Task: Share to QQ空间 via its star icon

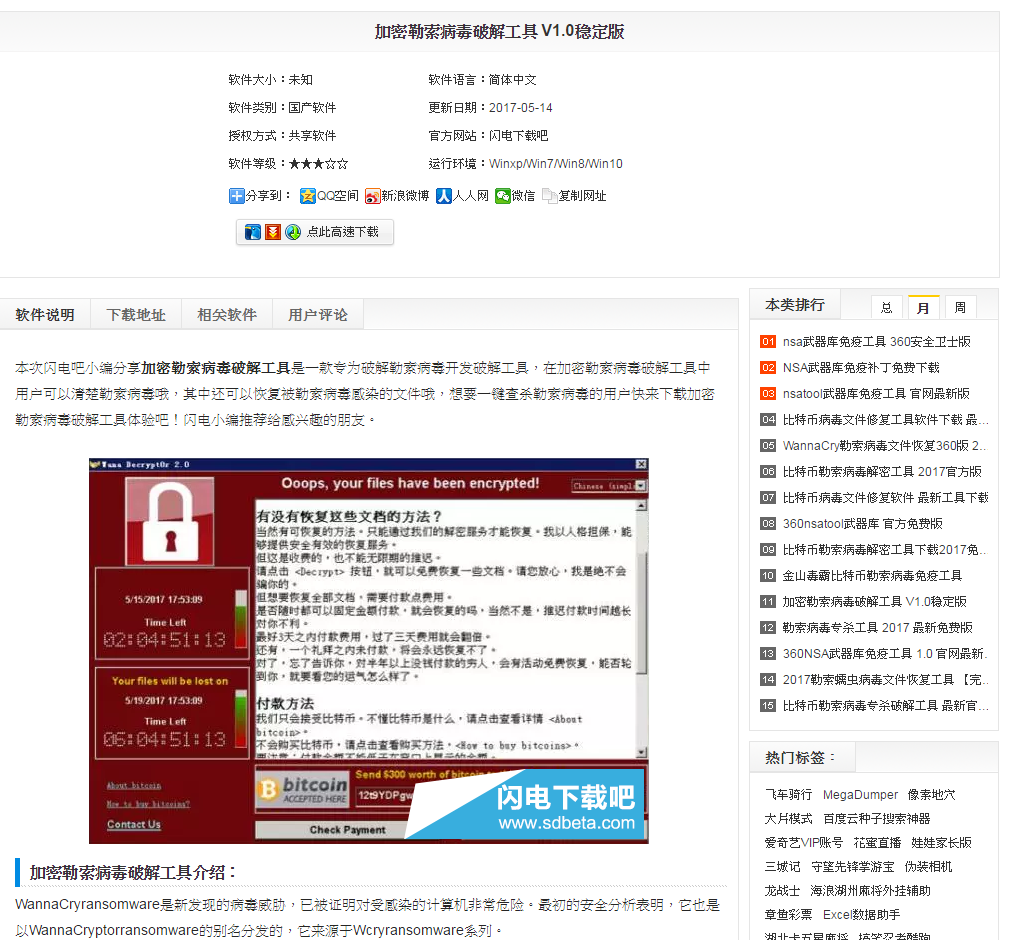Action: pos(307,196)
